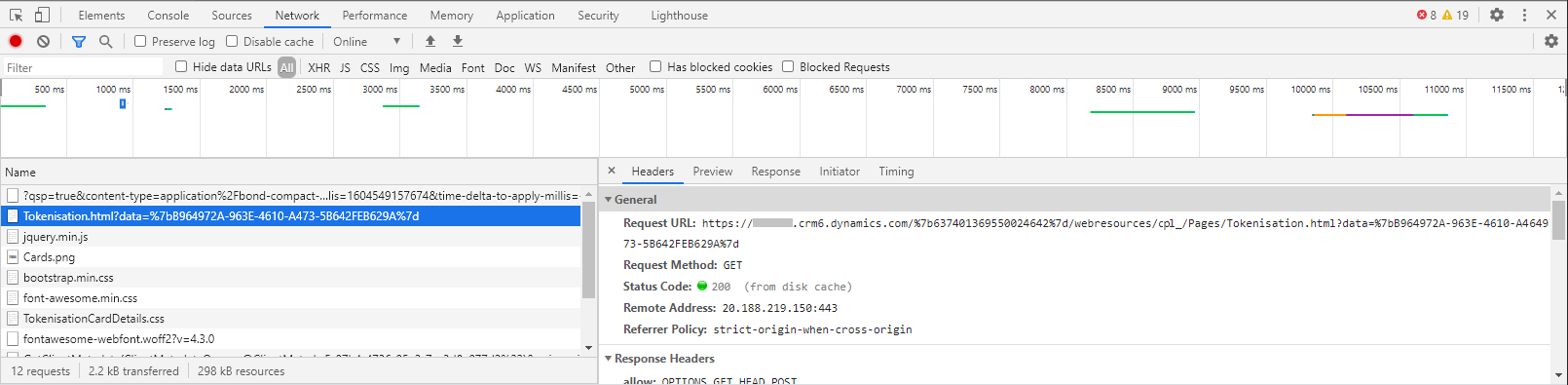Open the Online throttling dropdown
The height and width of the screenshot is (385, 1568).
(367, 41)
